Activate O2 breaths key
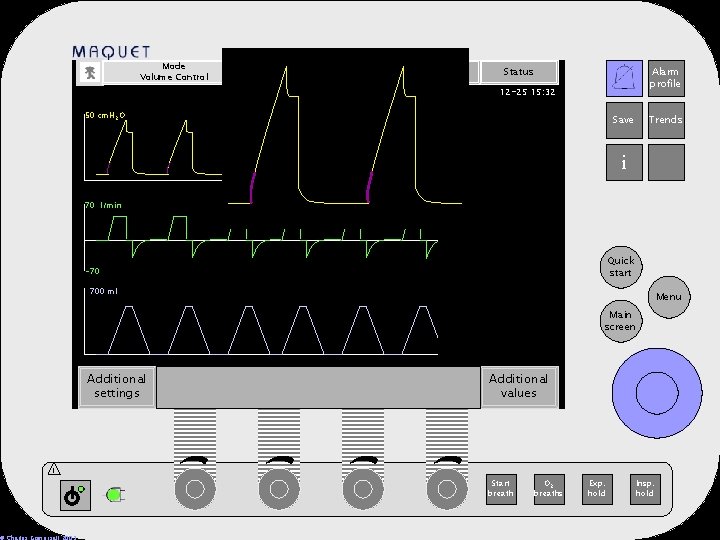Screen dimensions: 720x540 coord(549,489)
